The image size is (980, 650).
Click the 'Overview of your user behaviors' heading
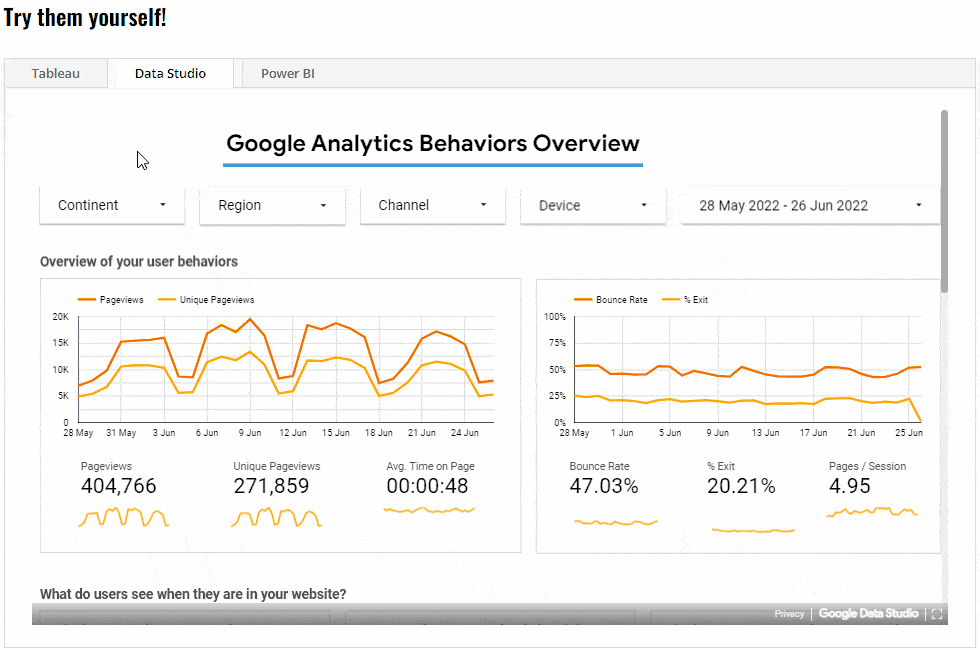(139, 261)
